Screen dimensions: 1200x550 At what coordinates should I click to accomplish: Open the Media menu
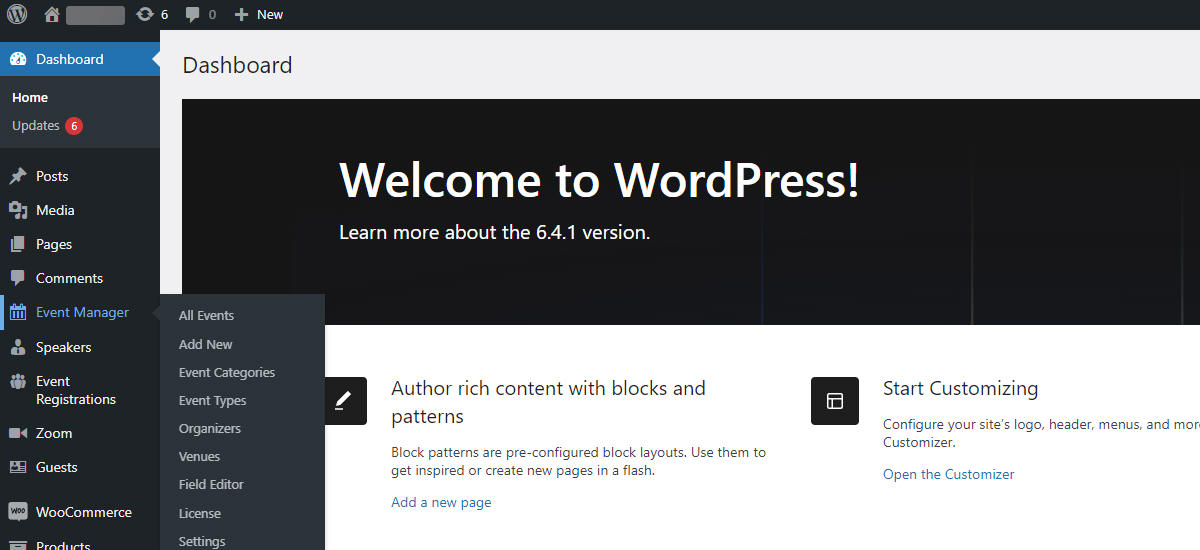[x=80, y=210]
